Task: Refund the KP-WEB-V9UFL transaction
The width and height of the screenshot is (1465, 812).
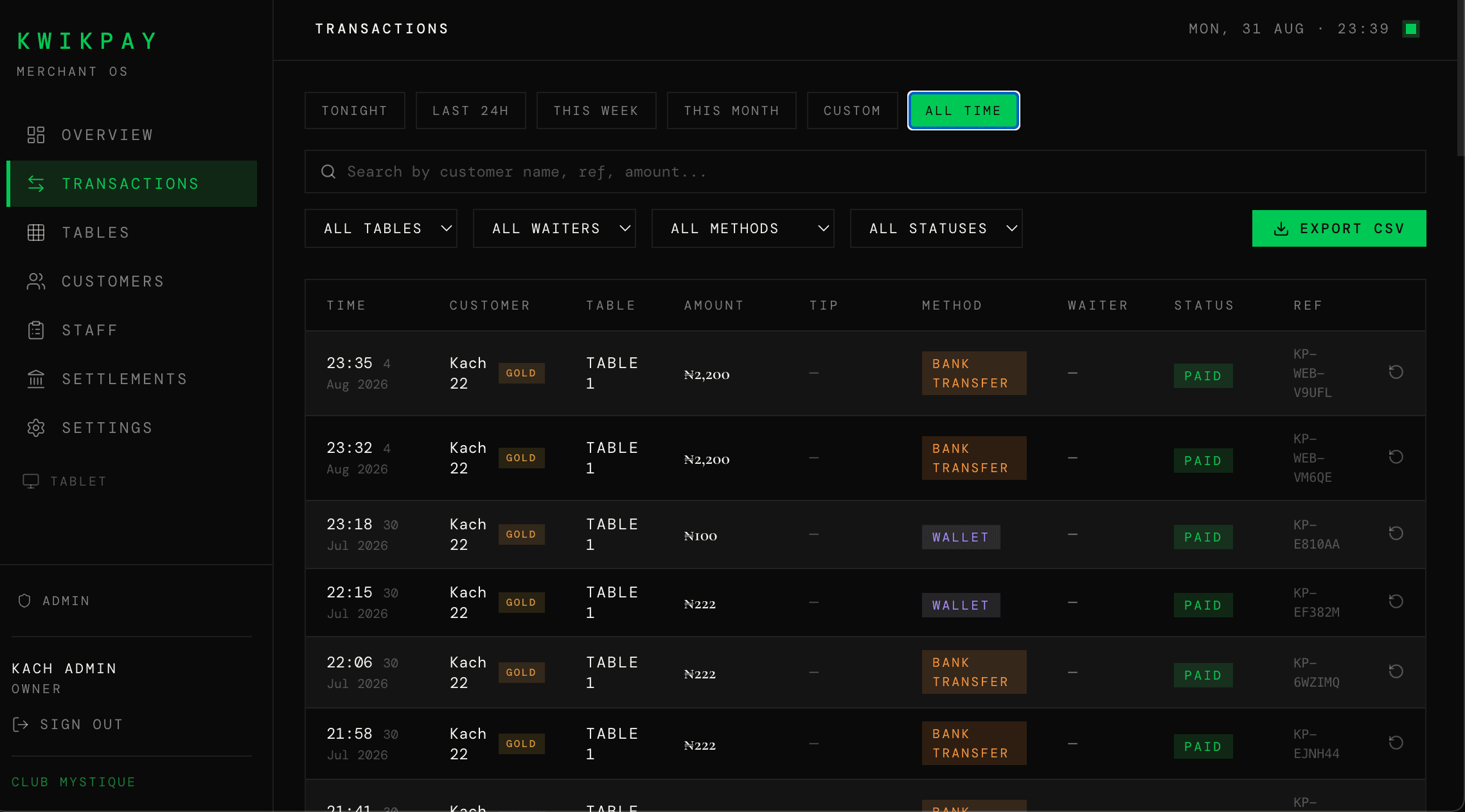Action: (1396, 372)
